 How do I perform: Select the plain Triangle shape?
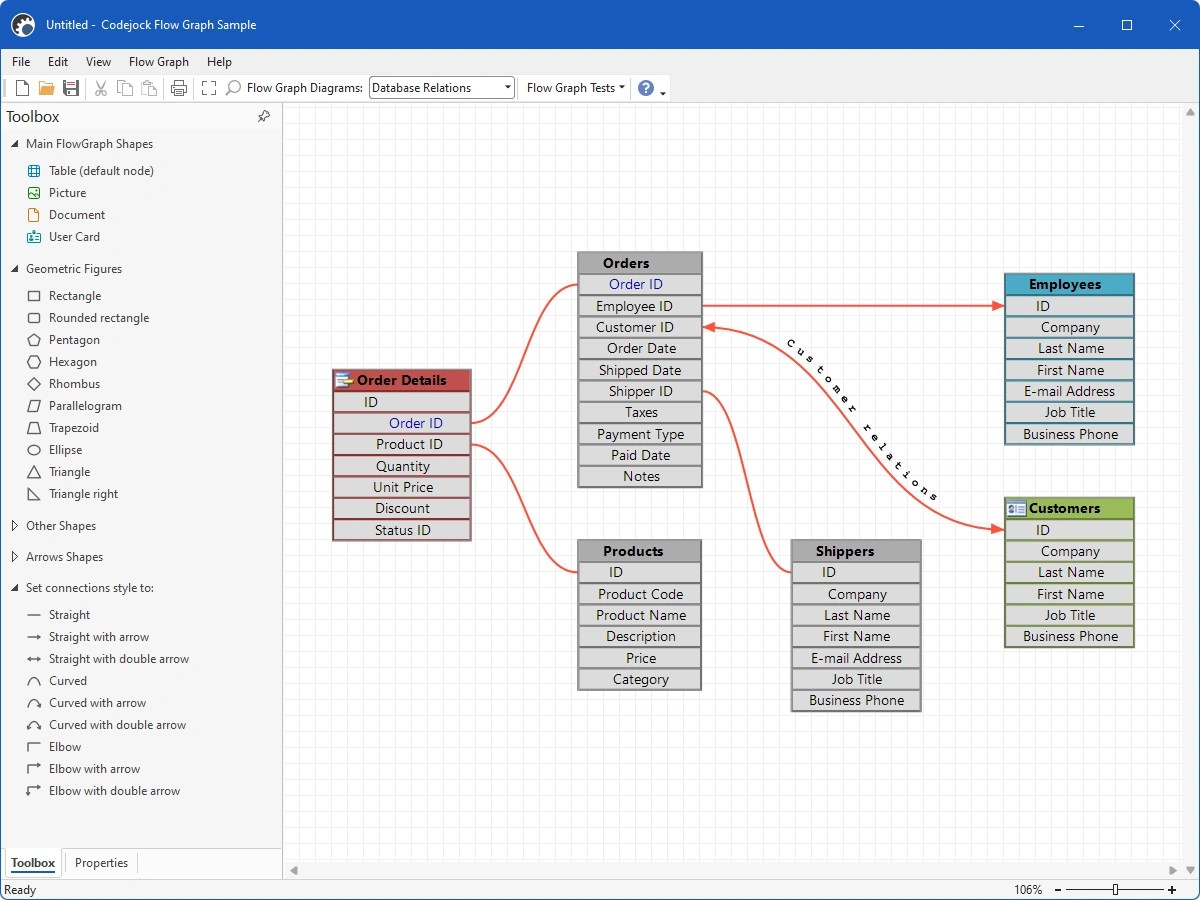[x=69, y=472]
